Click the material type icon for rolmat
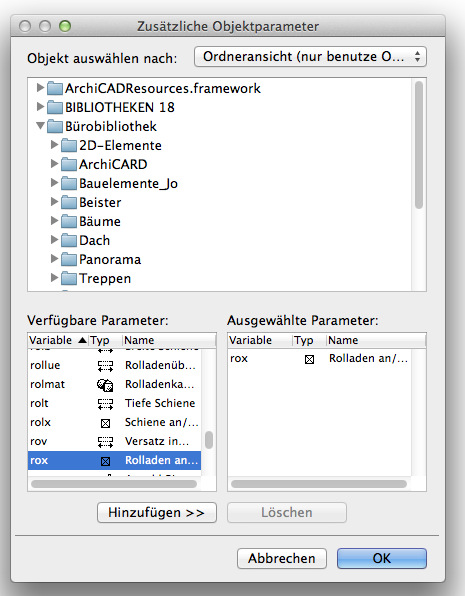 (105, 385)
